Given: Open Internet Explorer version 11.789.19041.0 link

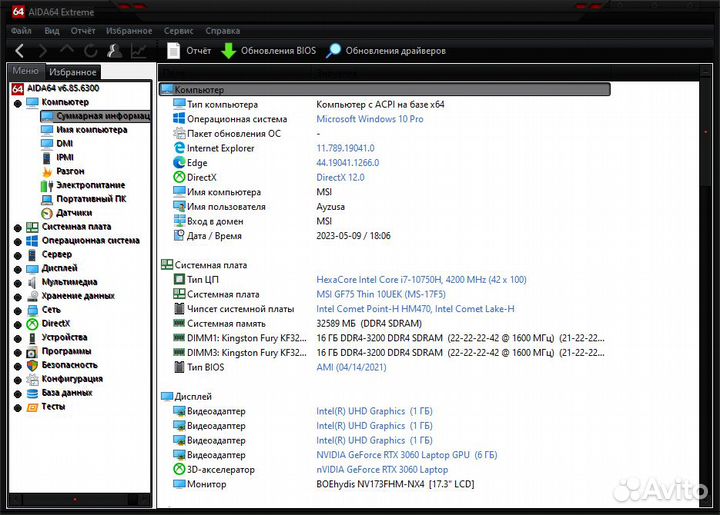Looking at the screenshot, I should click(x=345, y=148).
